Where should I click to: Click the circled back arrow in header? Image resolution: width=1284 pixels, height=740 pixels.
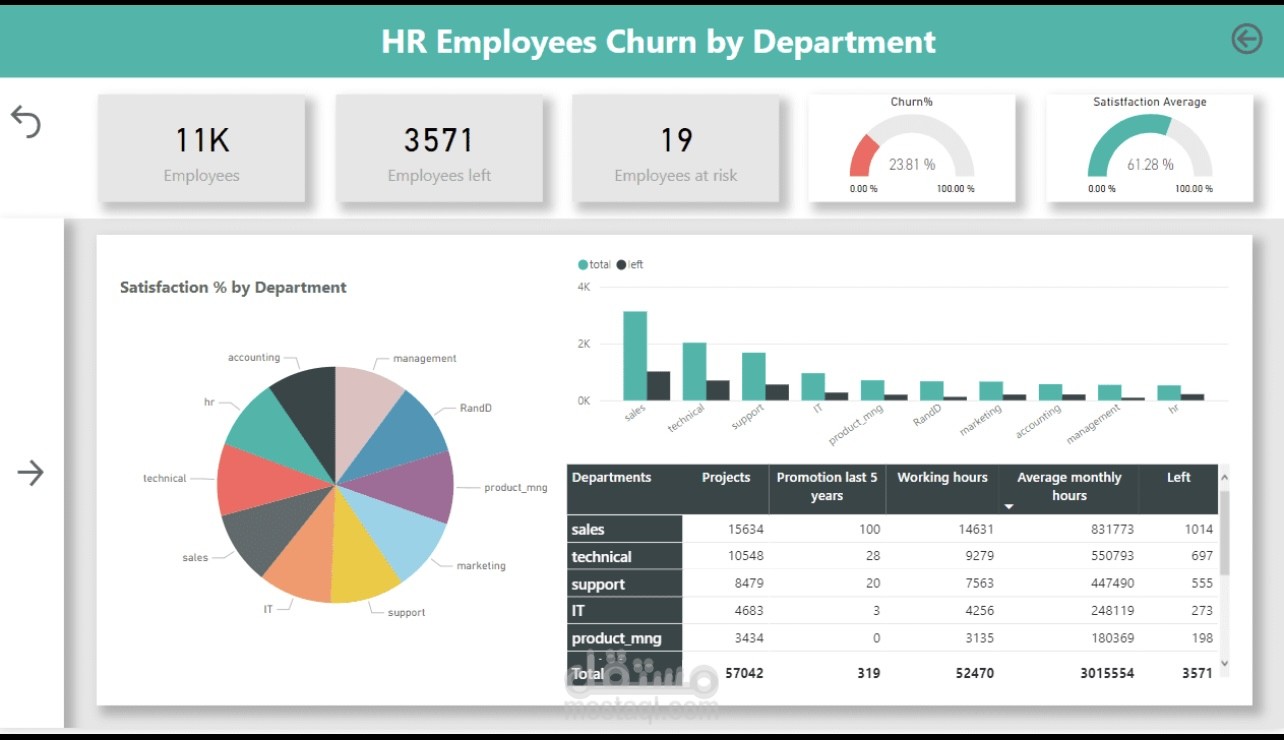(x=1247, y=39)
